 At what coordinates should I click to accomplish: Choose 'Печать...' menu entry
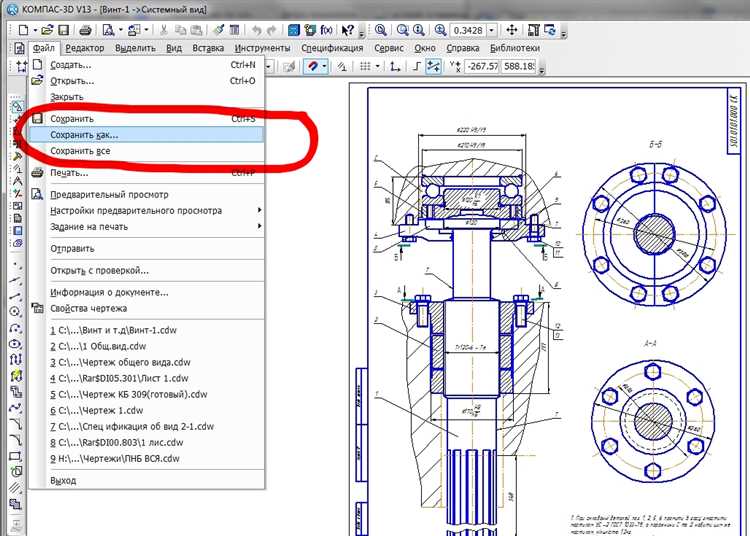coord(146,173)
